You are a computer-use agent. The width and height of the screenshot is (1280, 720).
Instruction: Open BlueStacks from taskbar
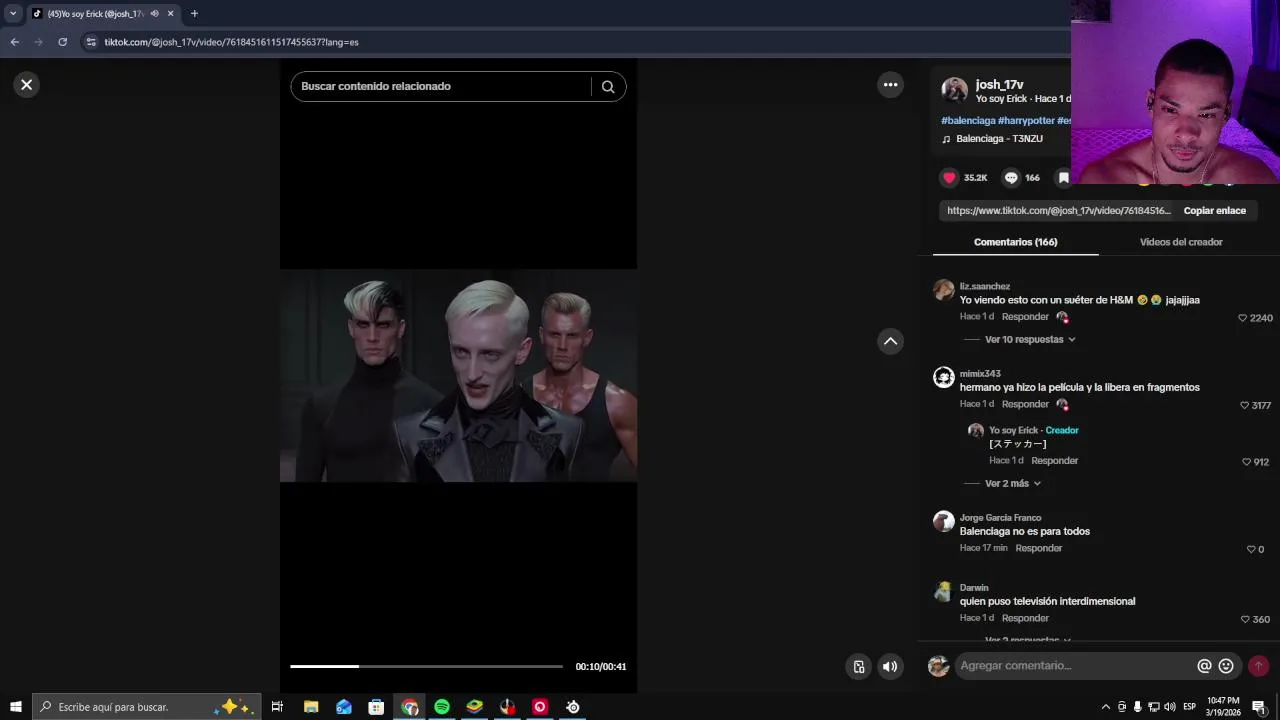coord(474,707)
